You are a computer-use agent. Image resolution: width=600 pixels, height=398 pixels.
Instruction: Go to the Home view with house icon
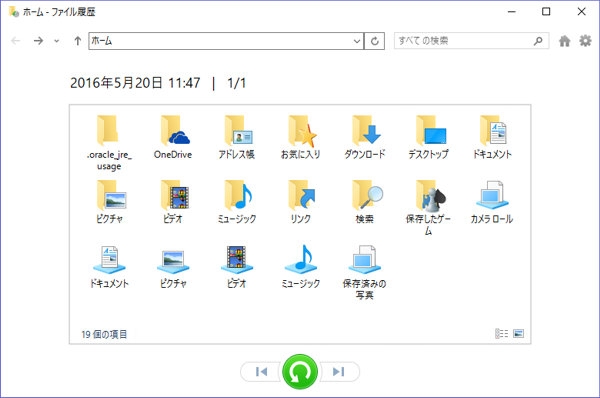point(564,41)
